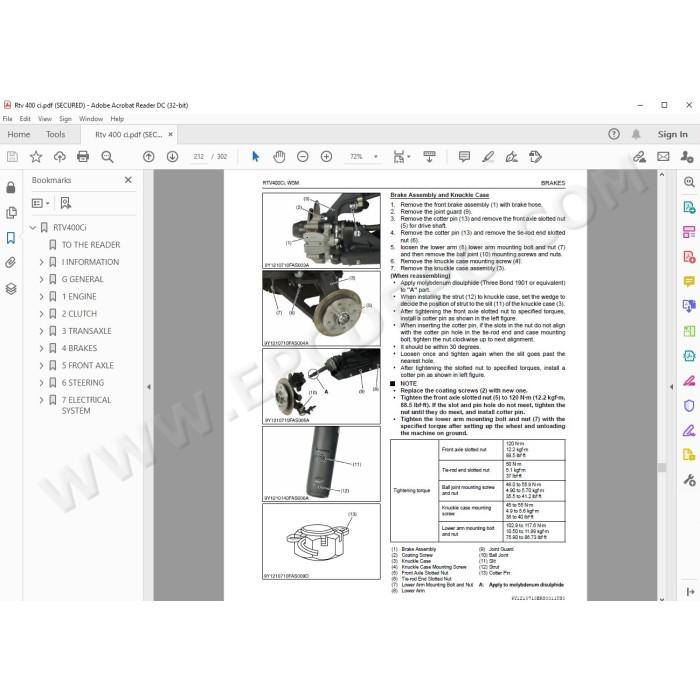Open the yellow Comment tool in the right pane
This screenshot has width=700, height=700.
click(689, 281)
